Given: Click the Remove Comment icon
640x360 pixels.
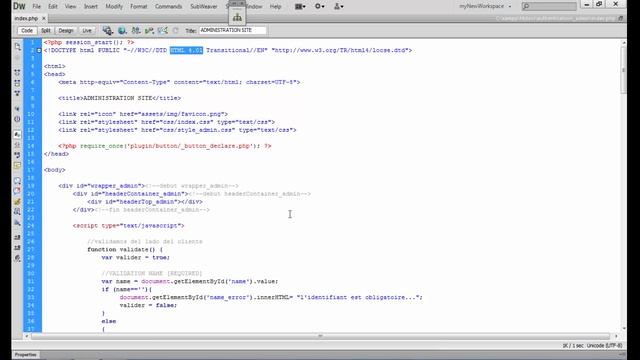Looking at the screenshot, I should 17,191.
